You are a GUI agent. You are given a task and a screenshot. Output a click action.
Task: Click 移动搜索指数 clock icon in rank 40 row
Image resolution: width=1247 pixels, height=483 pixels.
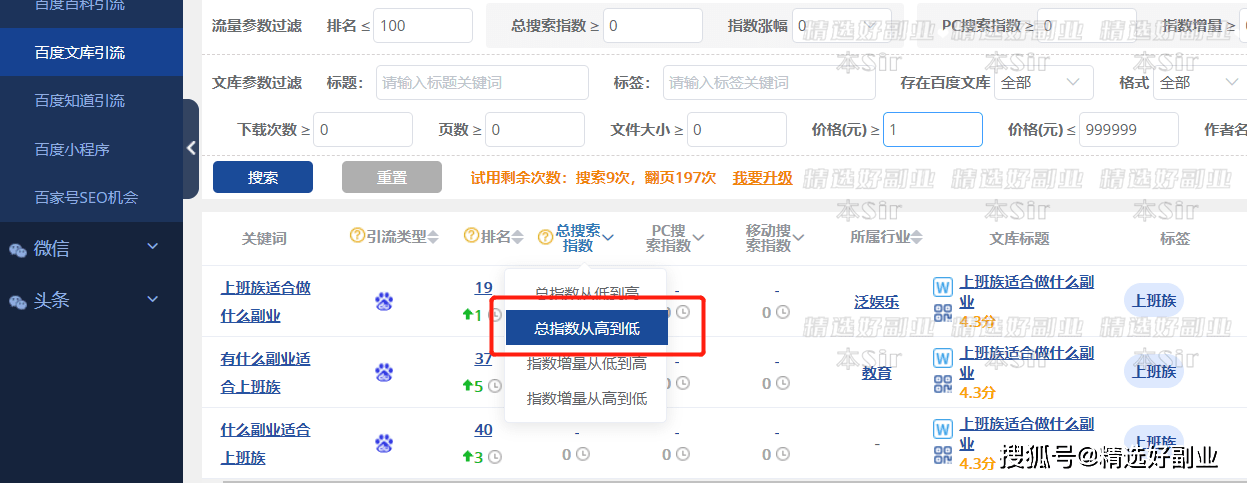pos(783,454)
